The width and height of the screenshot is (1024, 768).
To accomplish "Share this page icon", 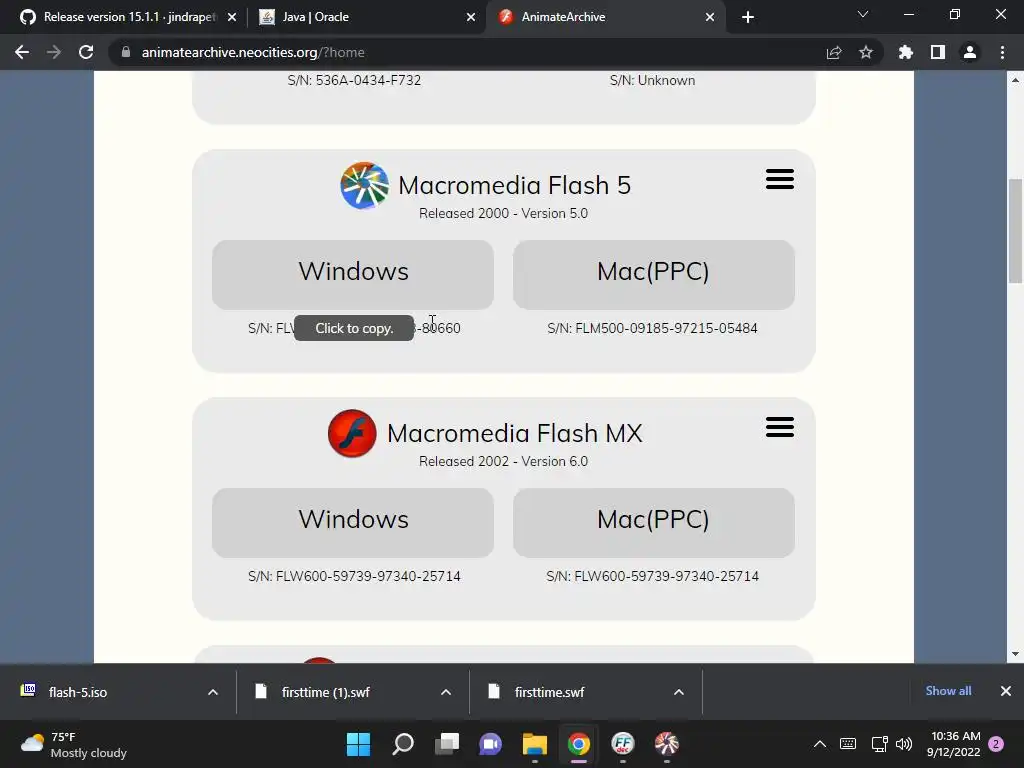I will pos(834,52).
